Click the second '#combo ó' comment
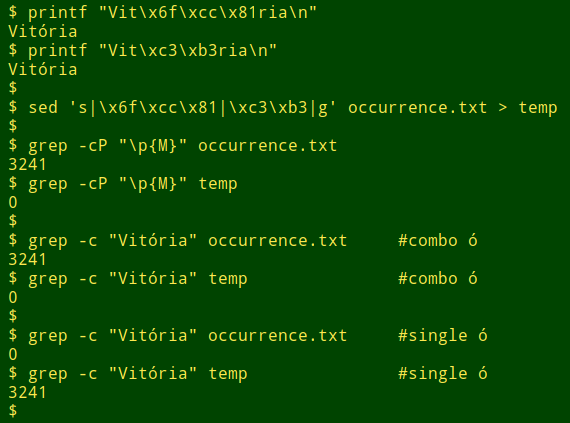Screen dimensions: 570x423 point(438,279)
